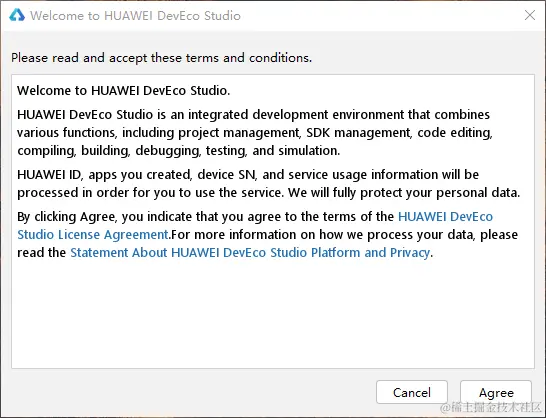Click the Cancel button
The width and height of the screenshot is (546, 418).
tap(412, 393)
